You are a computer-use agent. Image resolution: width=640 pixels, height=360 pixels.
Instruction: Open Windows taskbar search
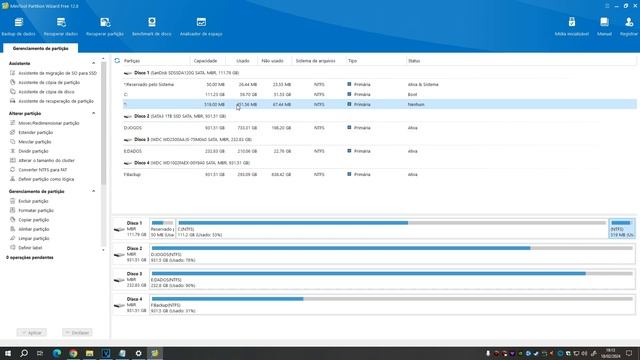[x=24, y=353]
